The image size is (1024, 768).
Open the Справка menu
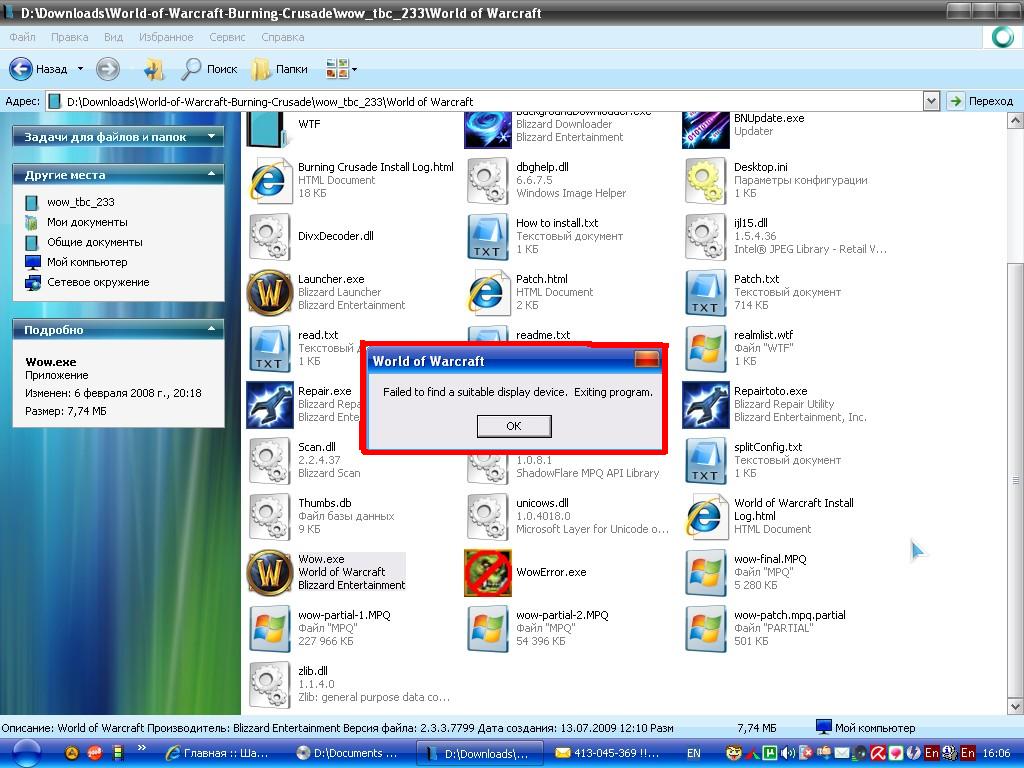click(283, 37)
